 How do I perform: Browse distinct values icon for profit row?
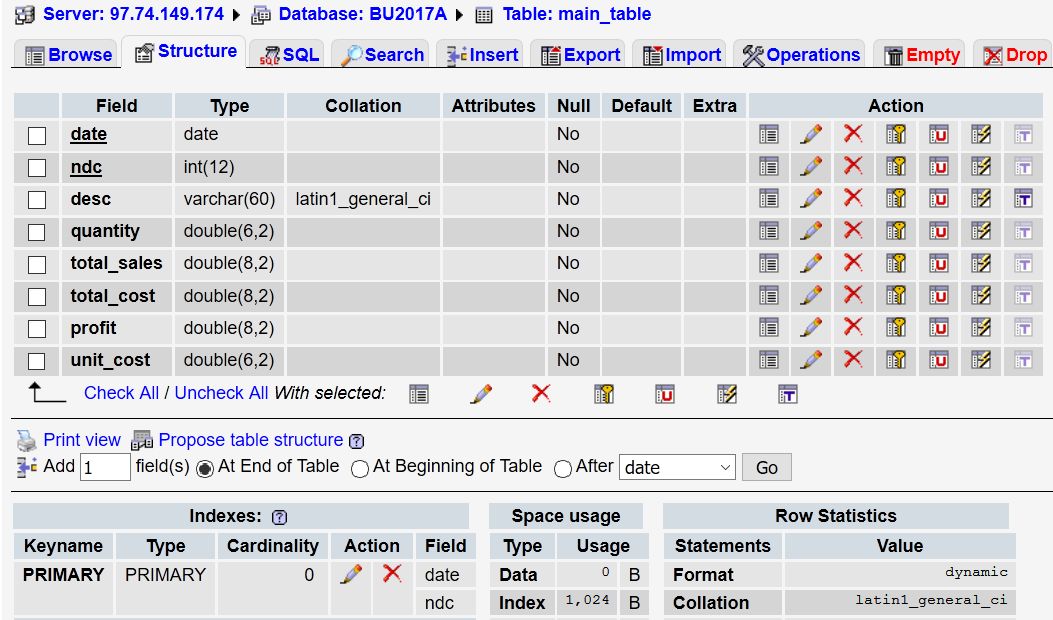(769, 328)
